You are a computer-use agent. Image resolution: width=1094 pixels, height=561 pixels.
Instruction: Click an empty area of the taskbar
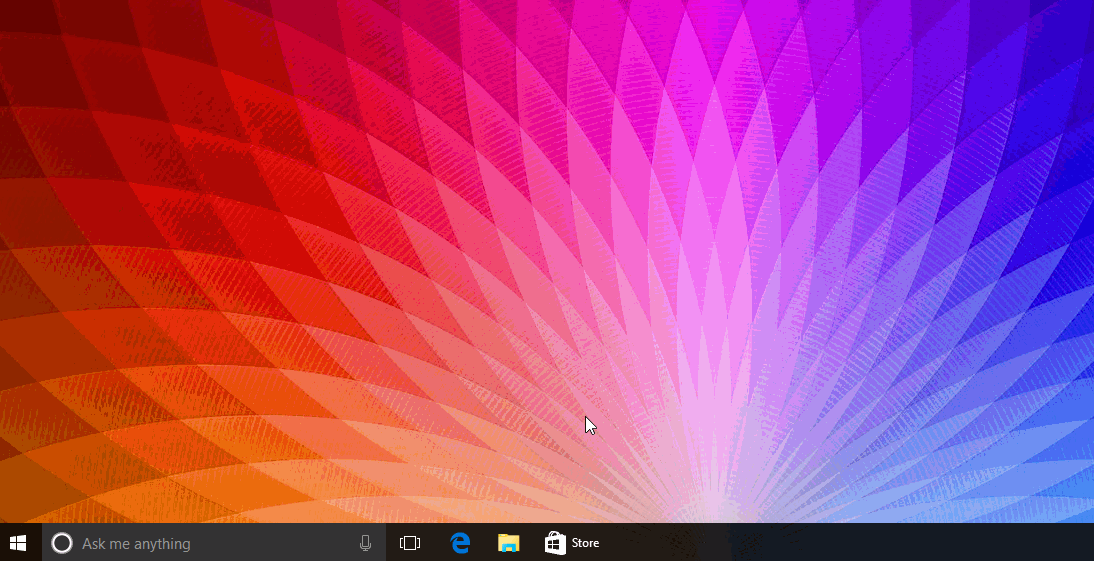coord(837,543)
